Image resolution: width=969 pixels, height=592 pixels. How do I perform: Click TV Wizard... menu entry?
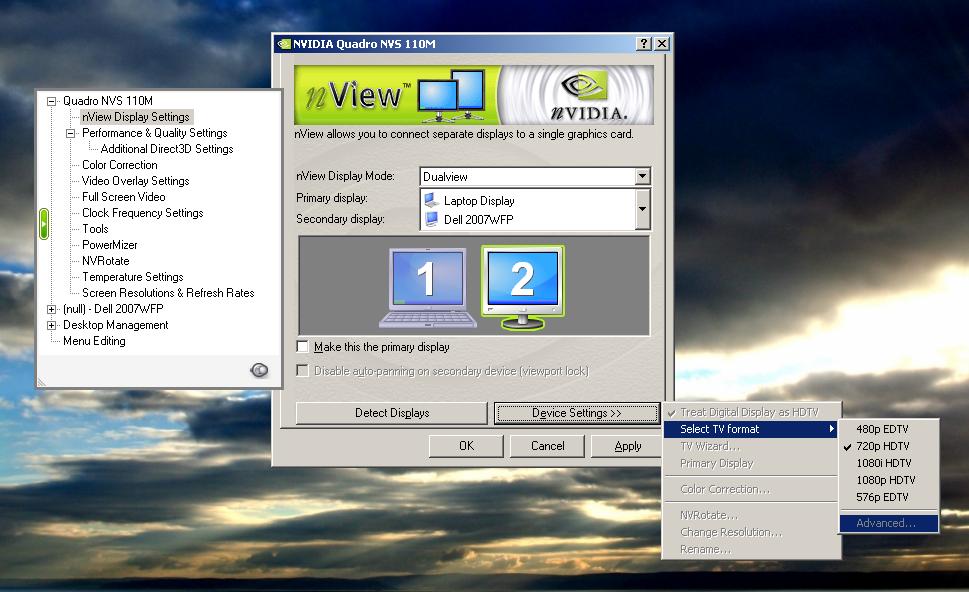pyautogui.click(x=750, y=446)
